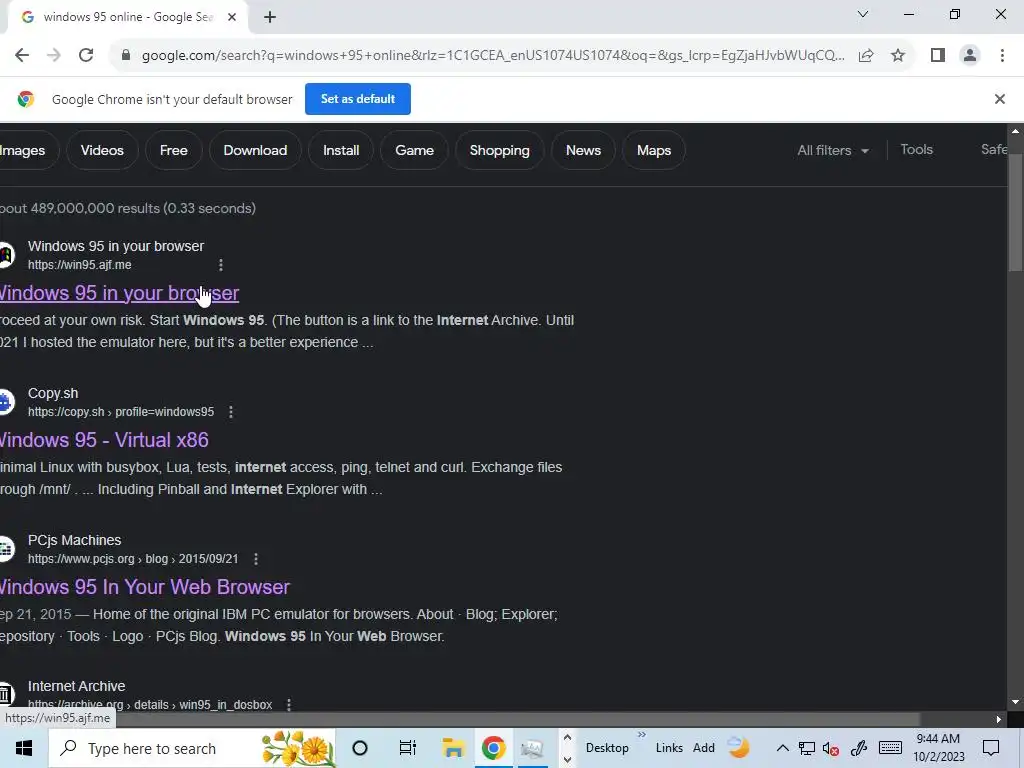Open more options for win95.ajf.me result
Viewport: 1024px width, 768px height.
tap(221, 265)
